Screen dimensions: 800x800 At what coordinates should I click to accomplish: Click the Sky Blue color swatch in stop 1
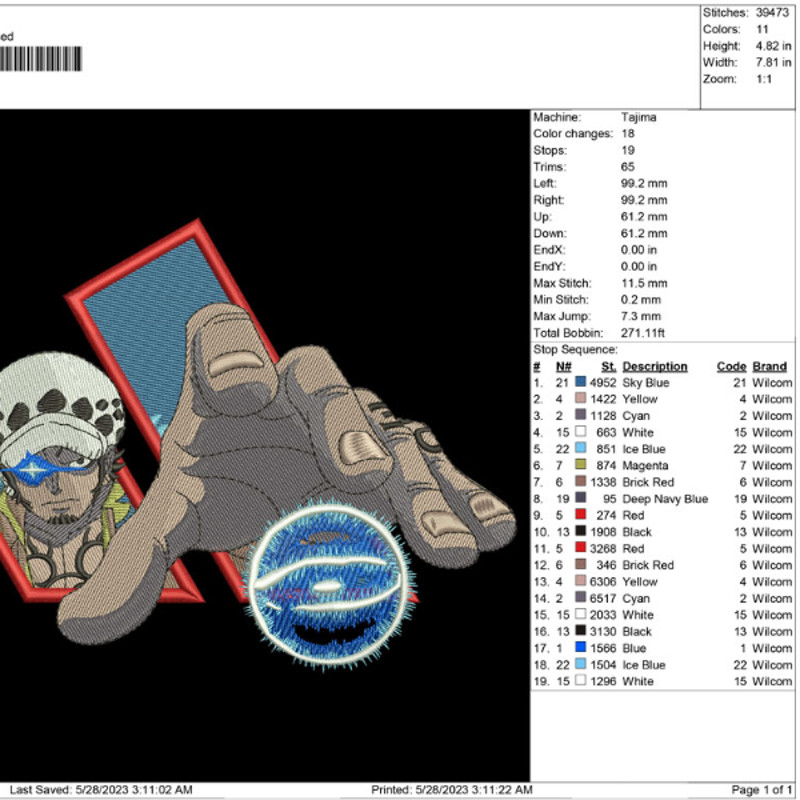[580, 383]
